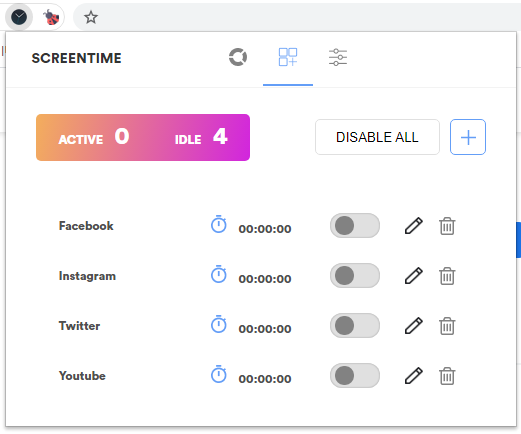The image size is (521, 434).
Task: Open the ladybug extension in toolbar
Action: tap(51, 17)
